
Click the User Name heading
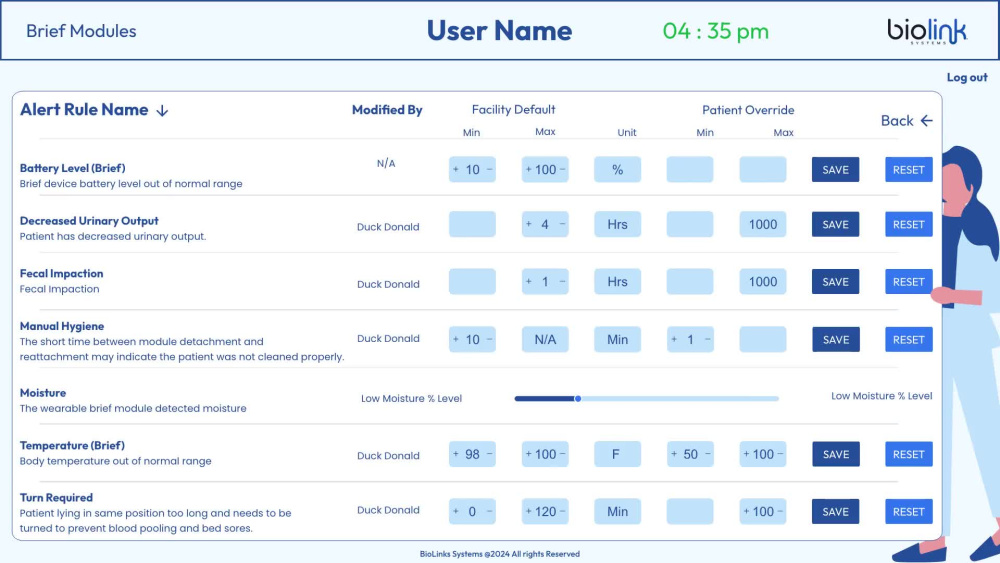(x=499, y=31)
